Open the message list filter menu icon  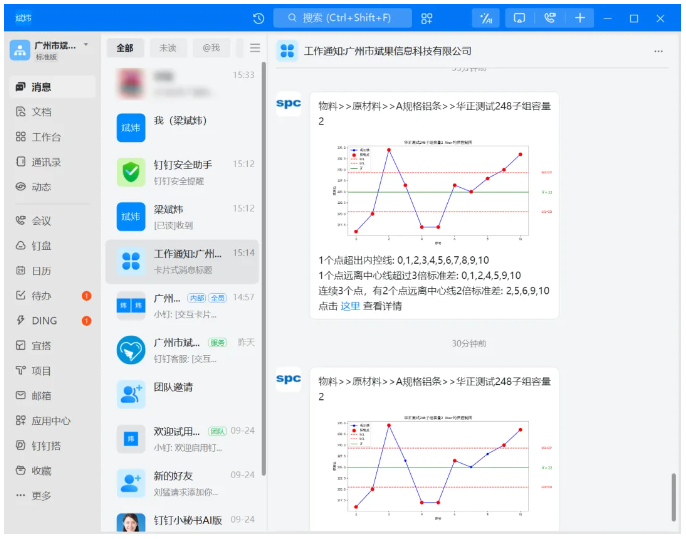pos(255,48)
